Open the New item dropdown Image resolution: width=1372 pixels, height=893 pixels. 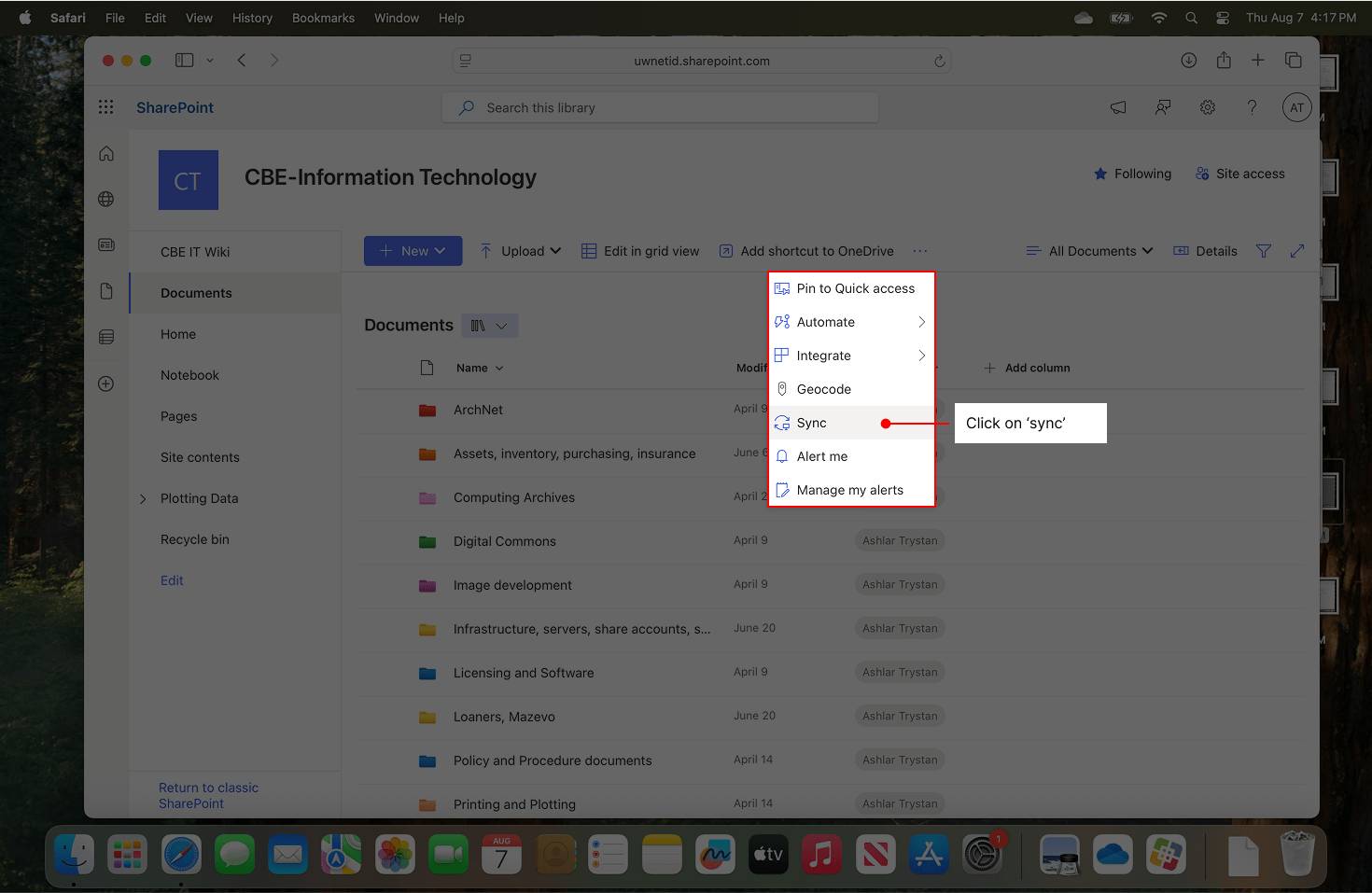pyautogui.click(x=413, y=250)
